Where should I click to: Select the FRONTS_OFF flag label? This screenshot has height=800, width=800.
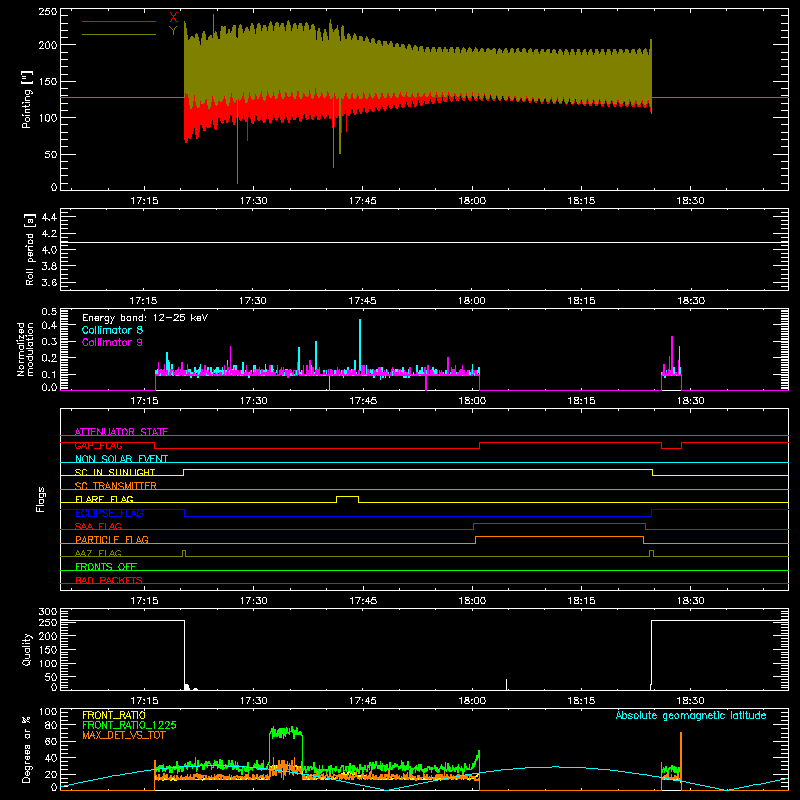point(106,566)
